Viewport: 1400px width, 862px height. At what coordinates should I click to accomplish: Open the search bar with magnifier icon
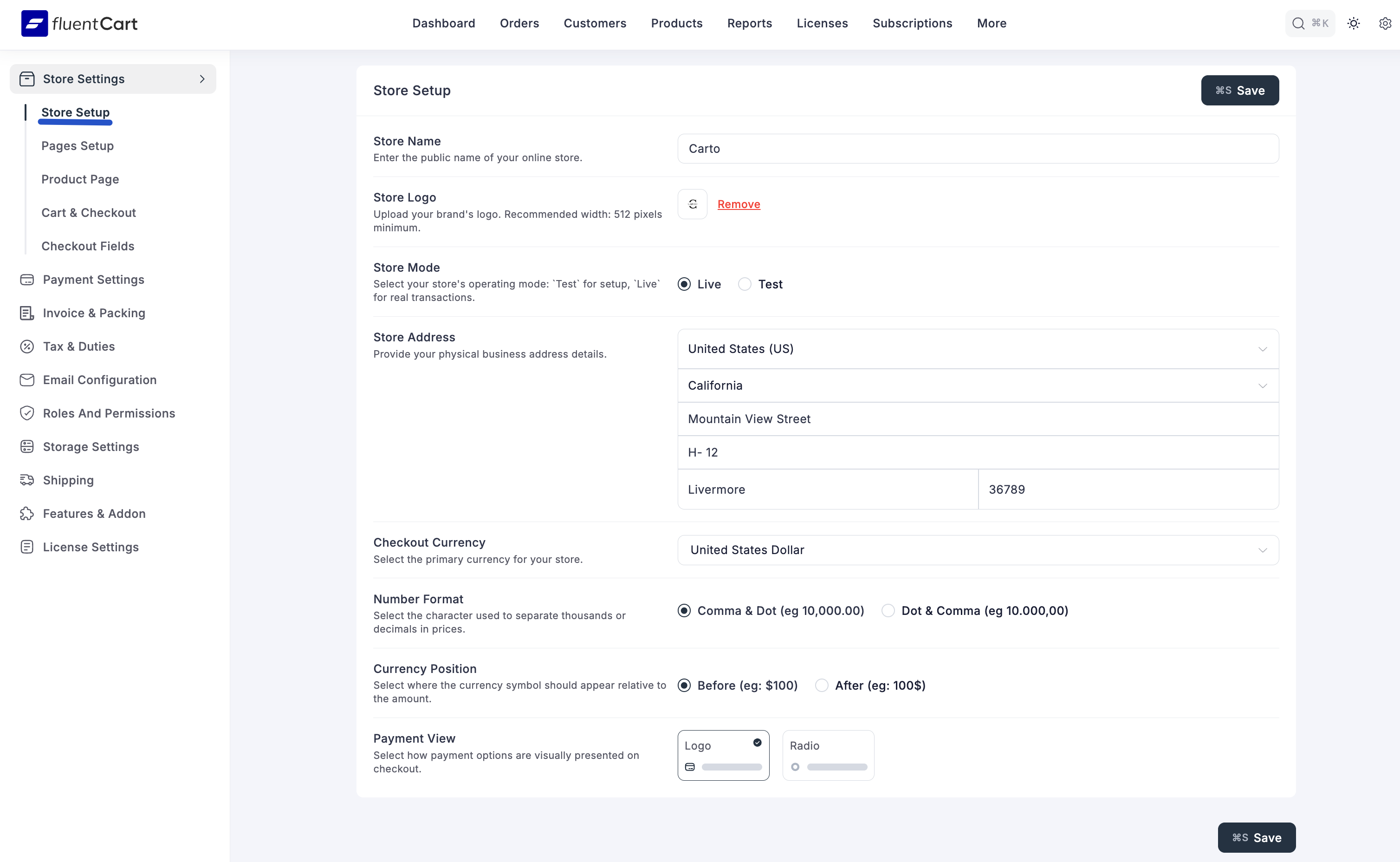1298,23
